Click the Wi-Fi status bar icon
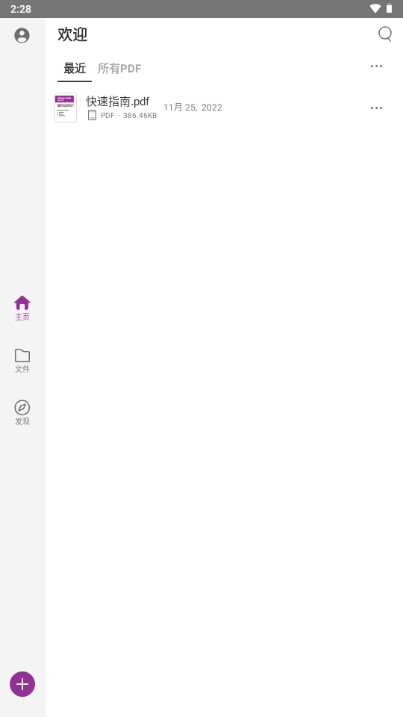The height and width of the screenshot is (717, 403). [x=375, y=9]
